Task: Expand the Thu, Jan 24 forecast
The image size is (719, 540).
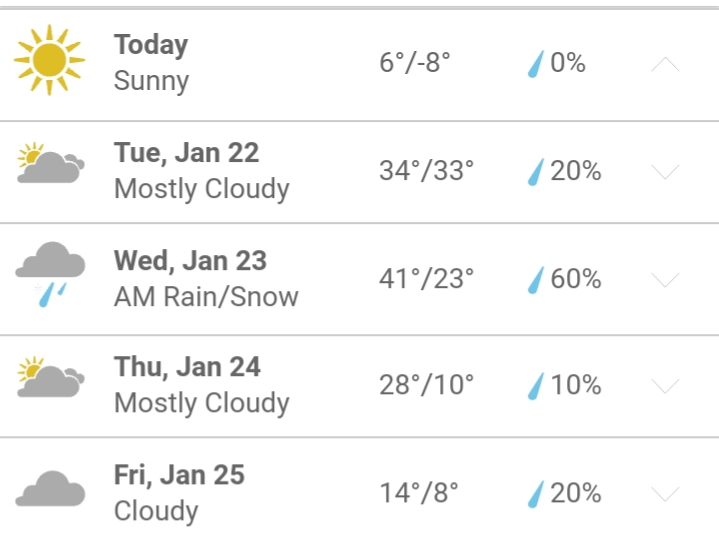Action: point(665,386)
